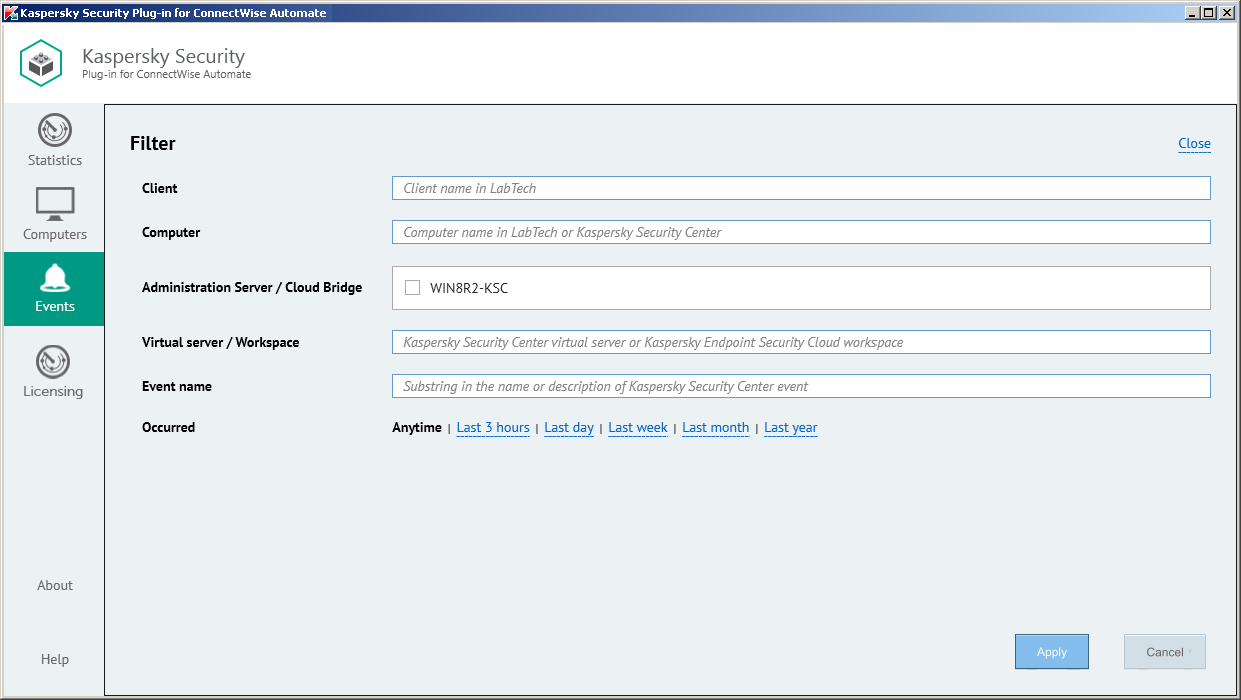Select the Last week time range

click(637, 428)
